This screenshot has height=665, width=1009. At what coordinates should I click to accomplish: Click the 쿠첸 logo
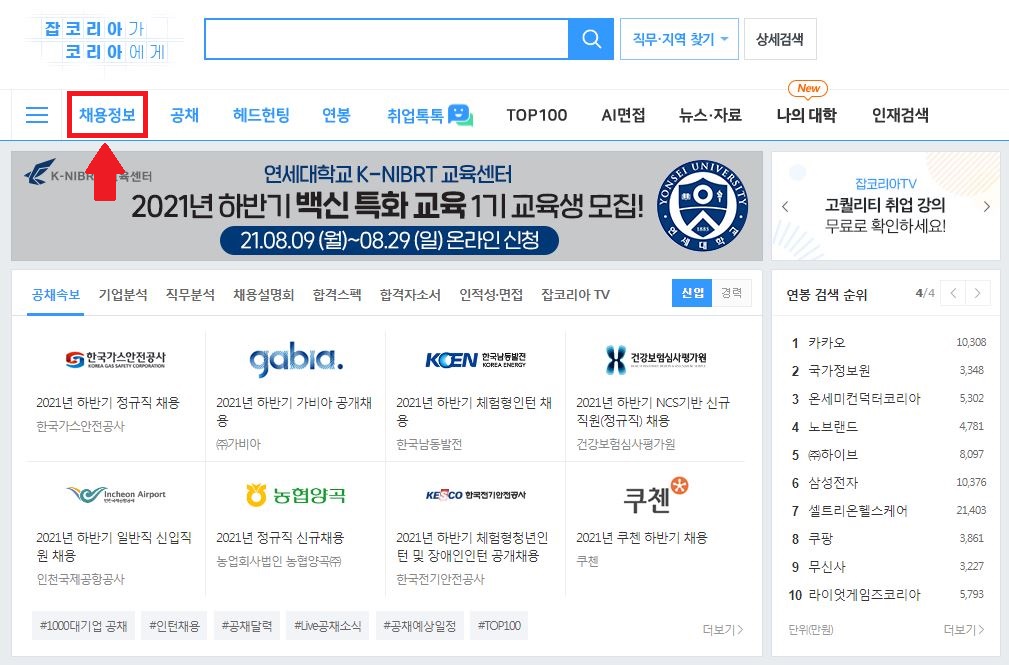tap(656, 495)
